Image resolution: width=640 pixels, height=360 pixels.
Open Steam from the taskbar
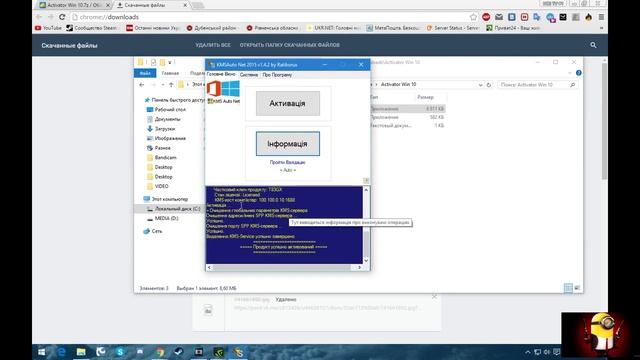[x=179, y=352]
